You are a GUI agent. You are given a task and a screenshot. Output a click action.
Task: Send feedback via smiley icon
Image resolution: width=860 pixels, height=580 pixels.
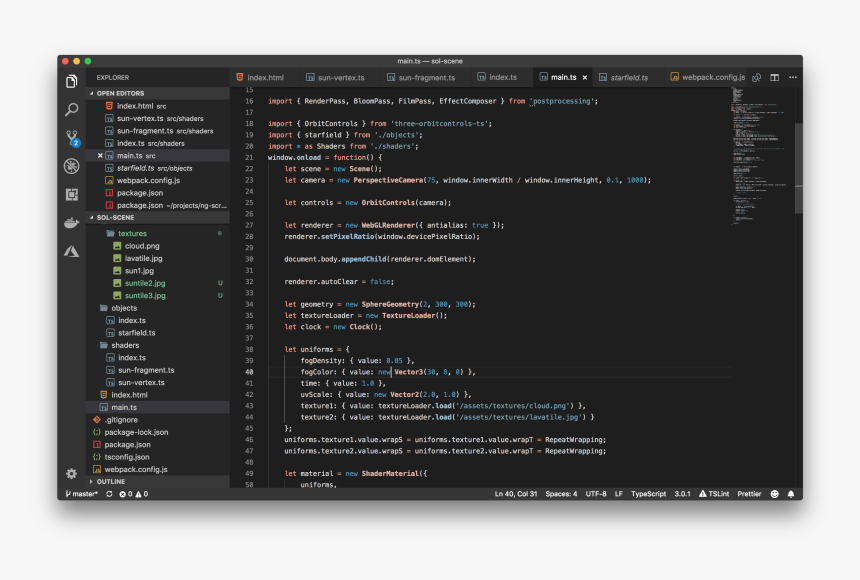(x=774, y=494)
